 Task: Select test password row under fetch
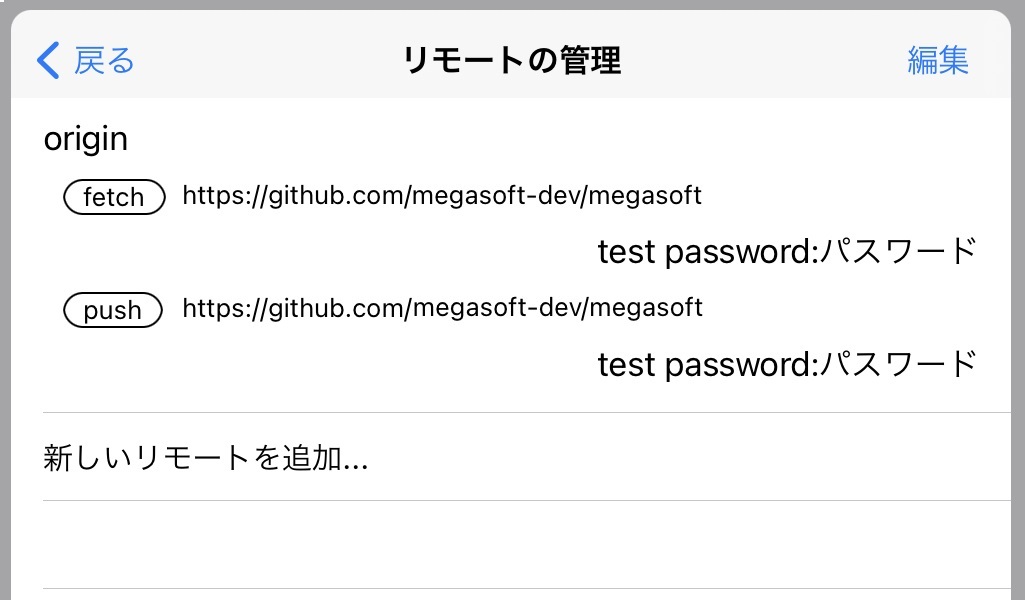(786, 251)
